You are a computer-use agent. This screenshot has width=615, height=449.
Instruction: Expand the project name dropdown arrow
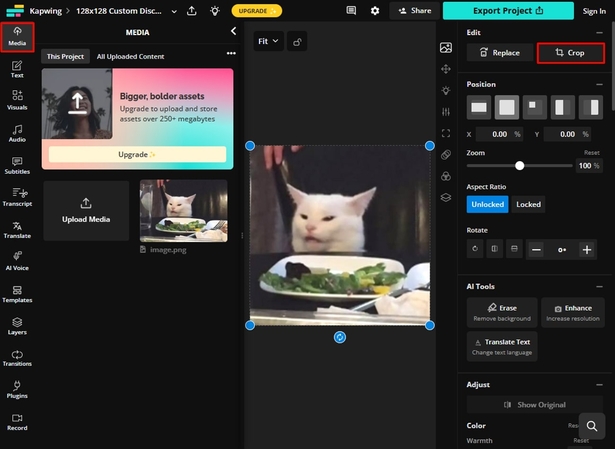click(x=172, y=11)
